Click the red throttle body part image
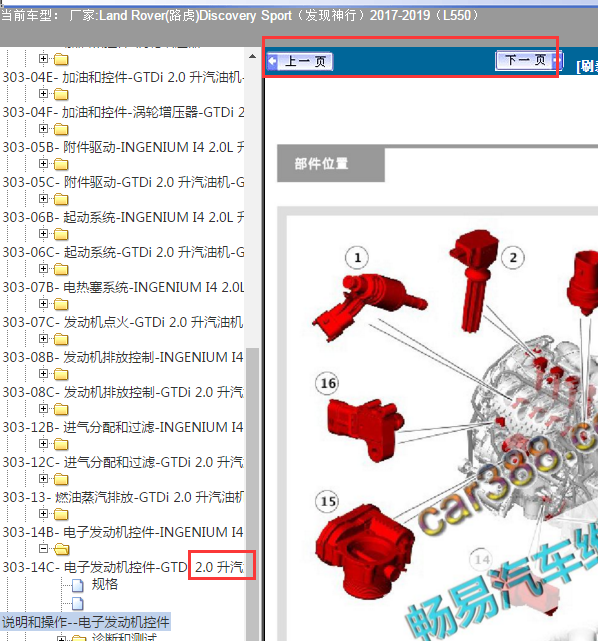This screenshot has width=598, height=641. 364,552
